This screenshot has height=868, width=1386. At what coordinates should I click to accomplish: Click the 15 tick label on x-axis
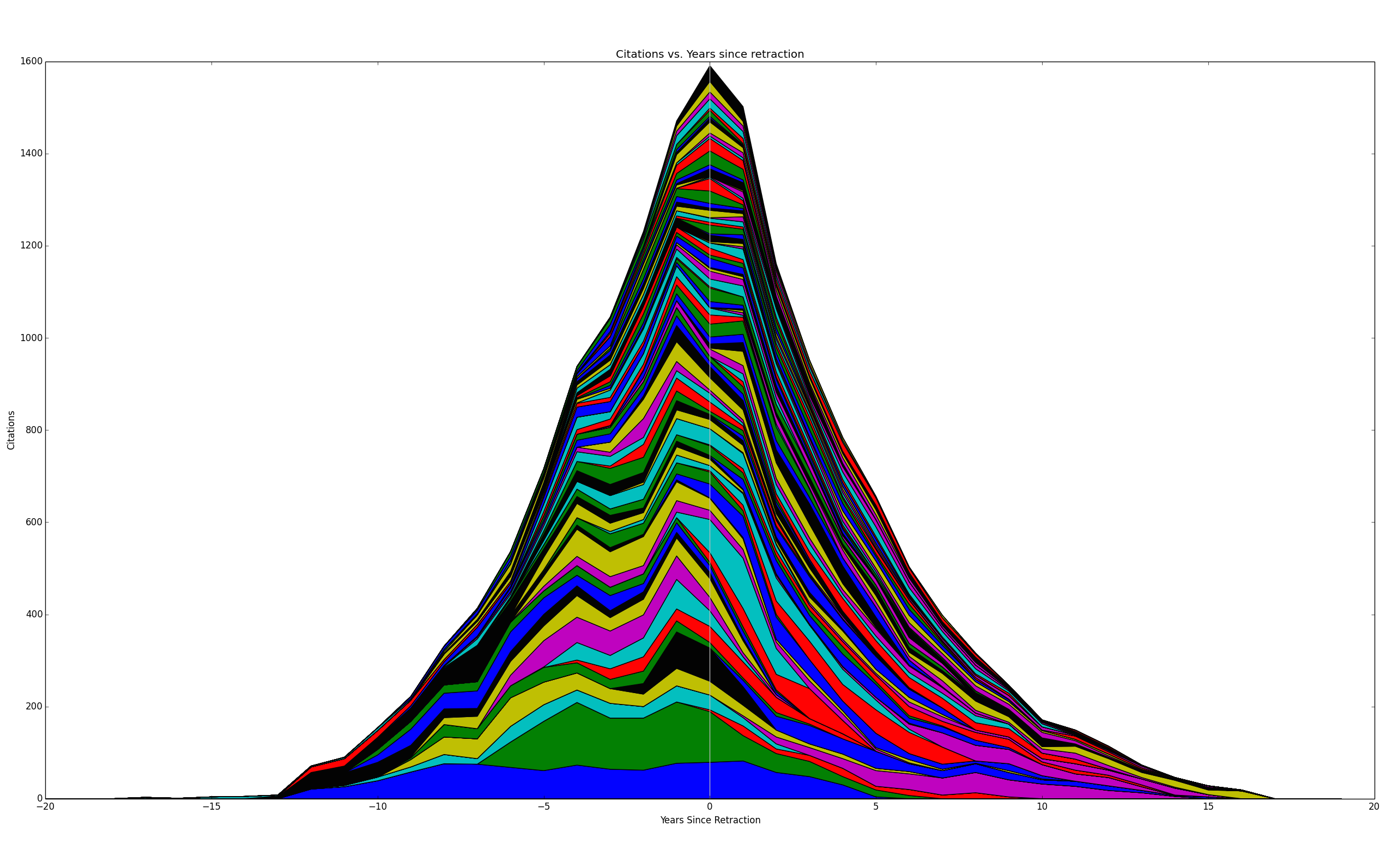(x=1208, y=806)
